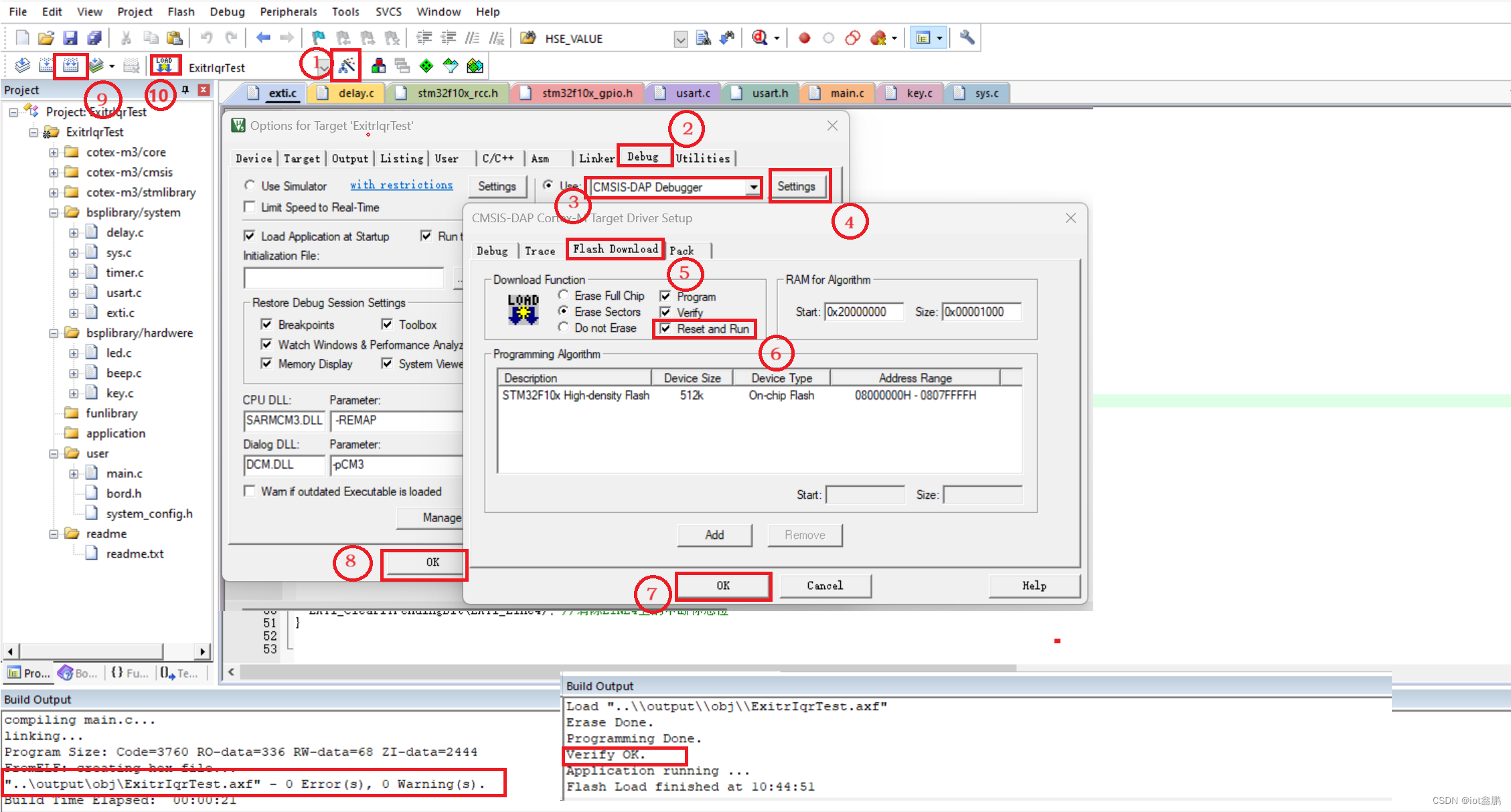
Task: Select the STM32F10x High-density Flash algorithm row
Action: pos(759,396)
